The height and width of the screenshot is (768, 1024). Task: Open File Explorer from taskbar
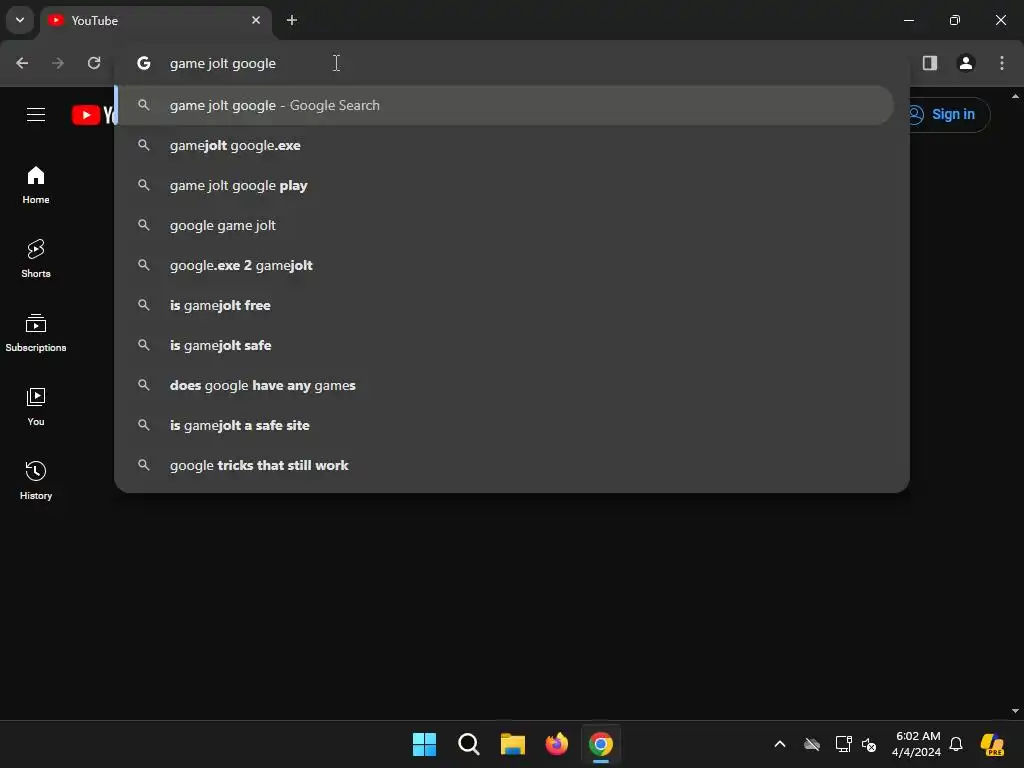point(513,744)
